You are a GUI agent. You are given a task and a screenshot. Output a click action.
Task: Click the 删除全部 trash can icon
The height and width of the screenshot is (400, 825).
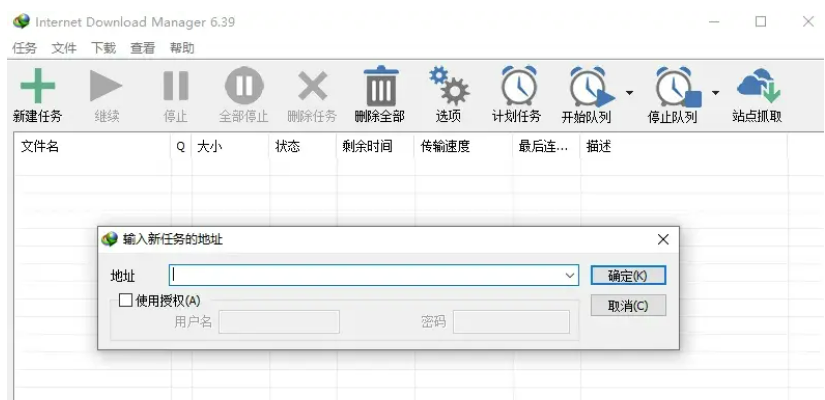[380, 86]
